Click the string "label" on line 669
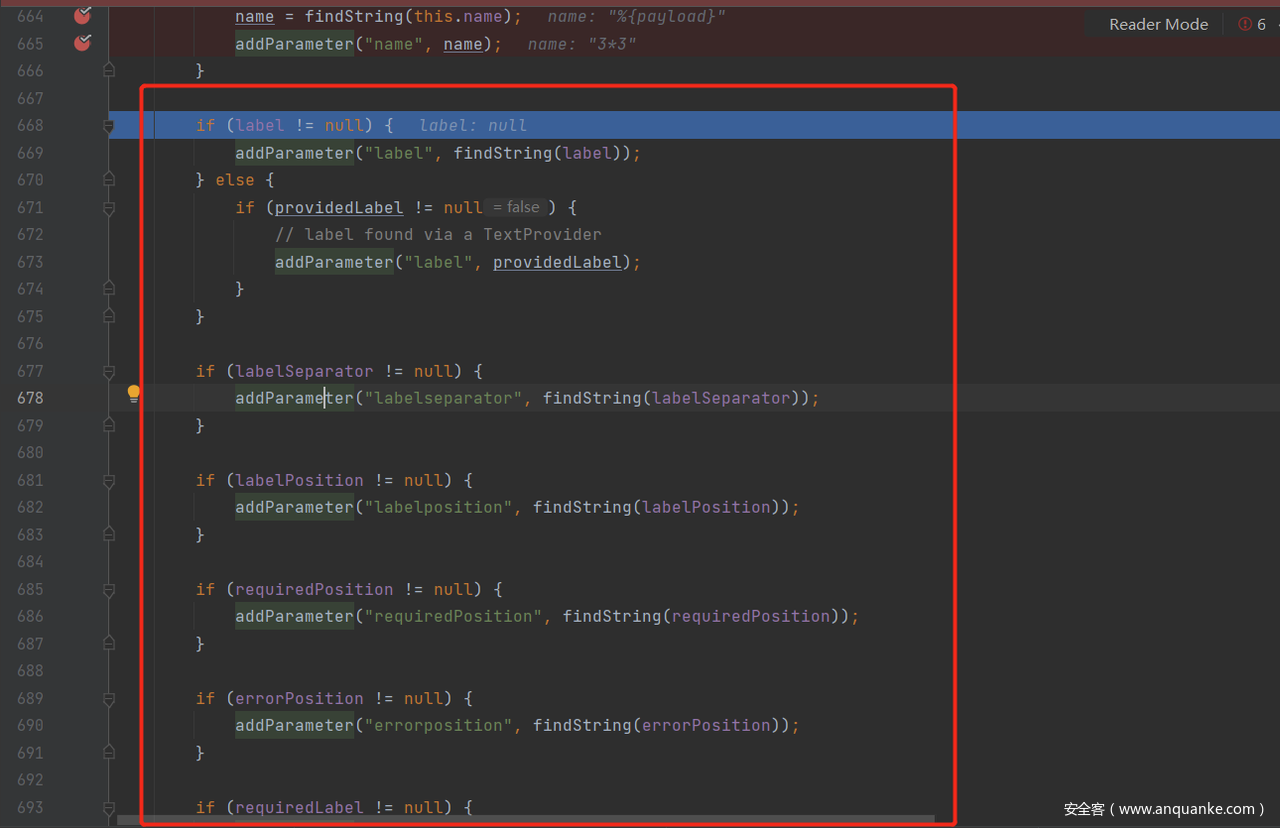 click(x=398, y=153)
